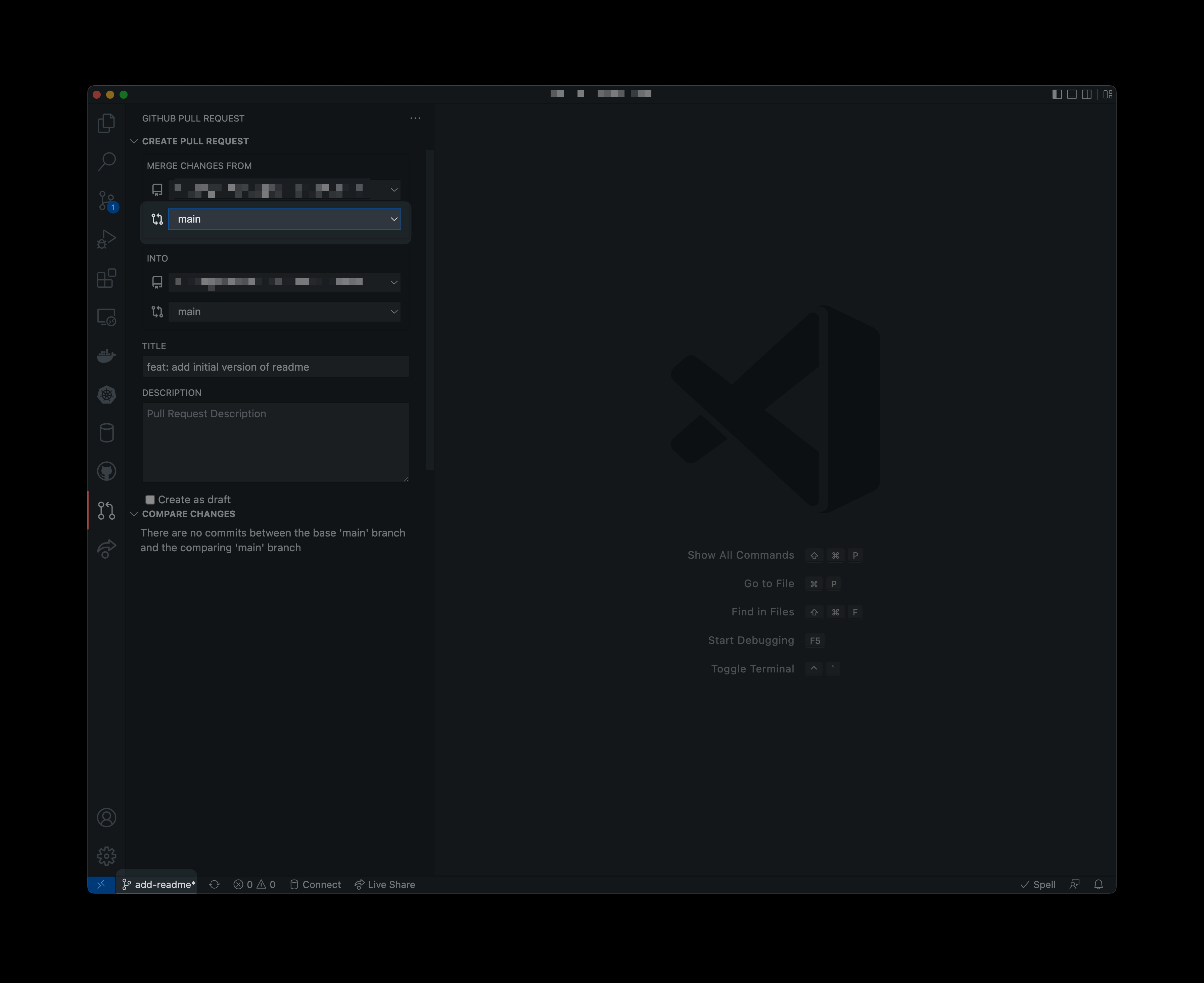Open the Docker view icon
Viewport: 1204px width, 983px height.
106,356
